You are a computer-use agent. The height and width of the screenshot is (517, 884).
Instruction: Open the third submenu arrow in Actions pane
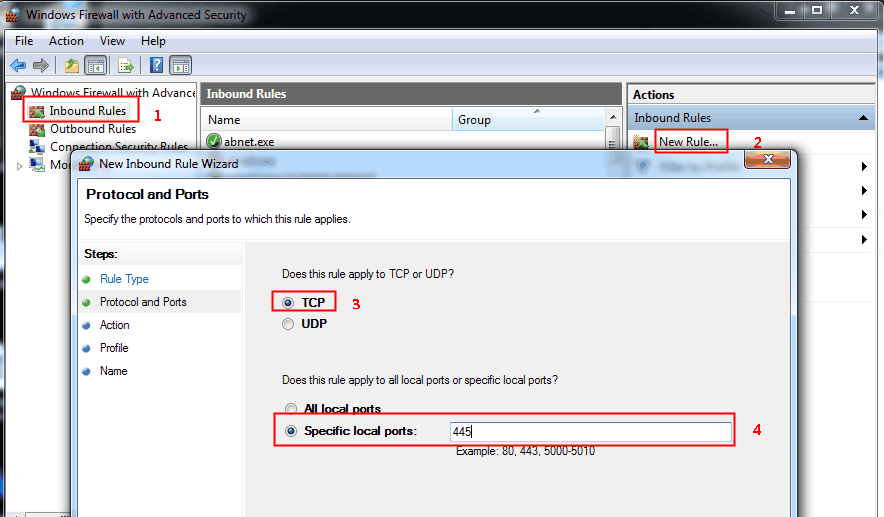point(864,214)
